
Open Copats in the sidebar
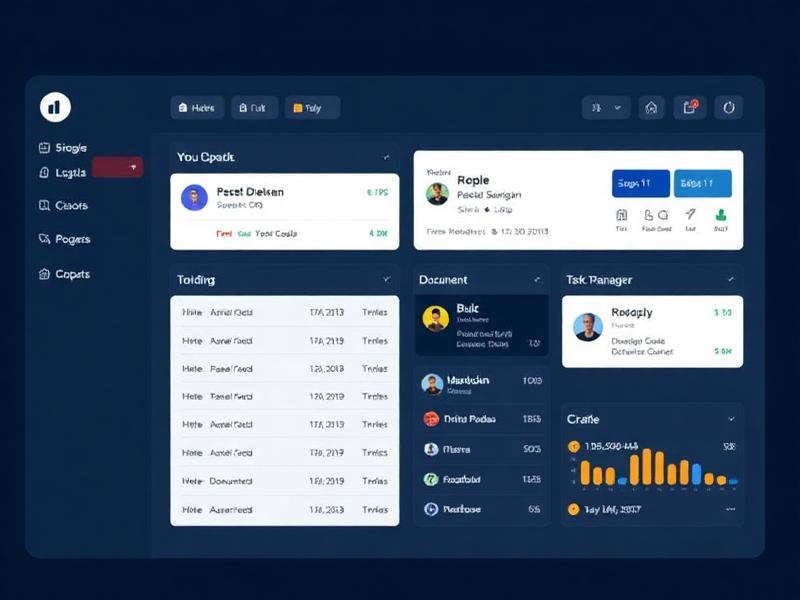click(64, 274)
